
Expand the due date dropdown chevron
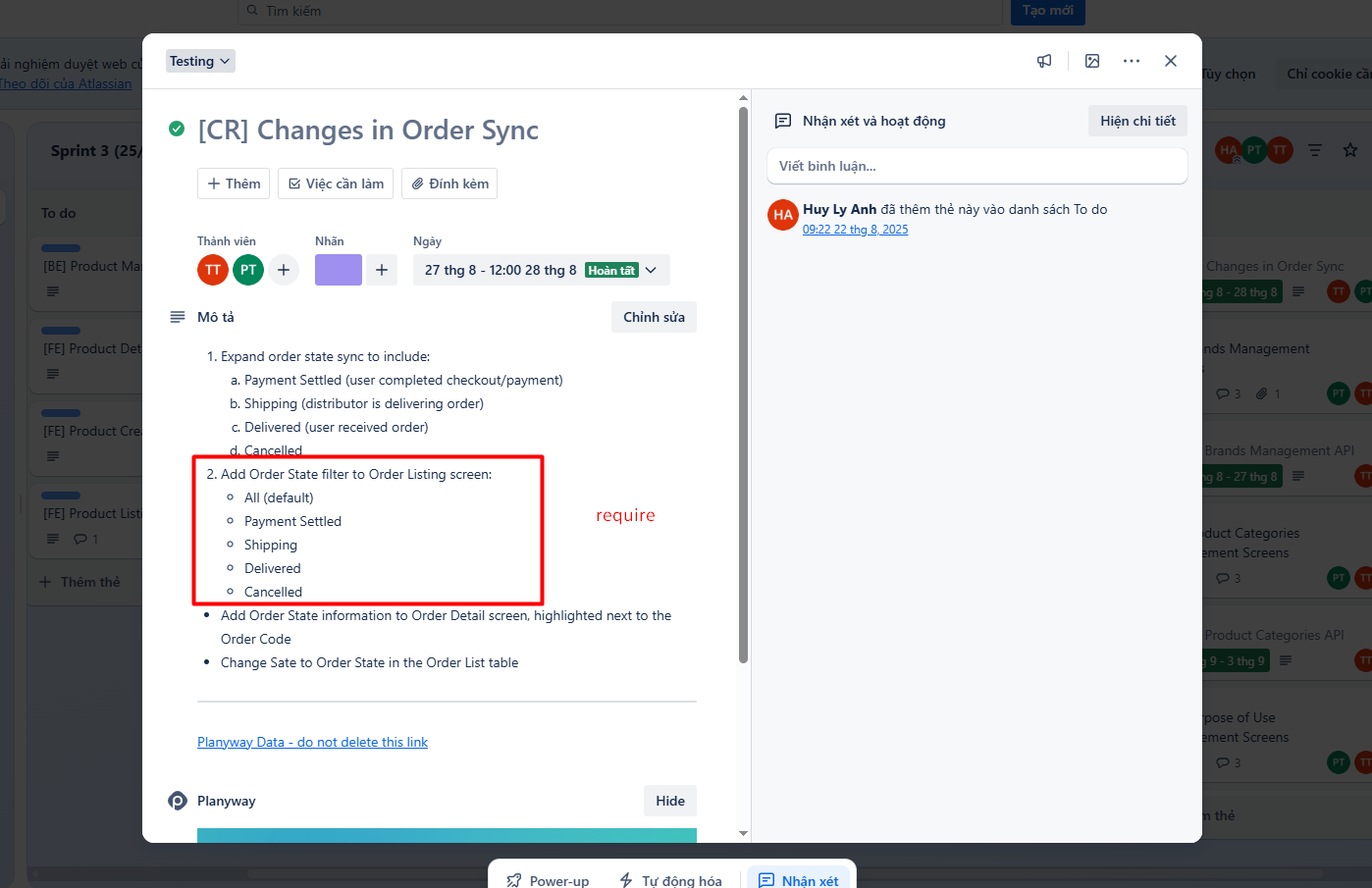pyautogui.click(x=652, y=270)
